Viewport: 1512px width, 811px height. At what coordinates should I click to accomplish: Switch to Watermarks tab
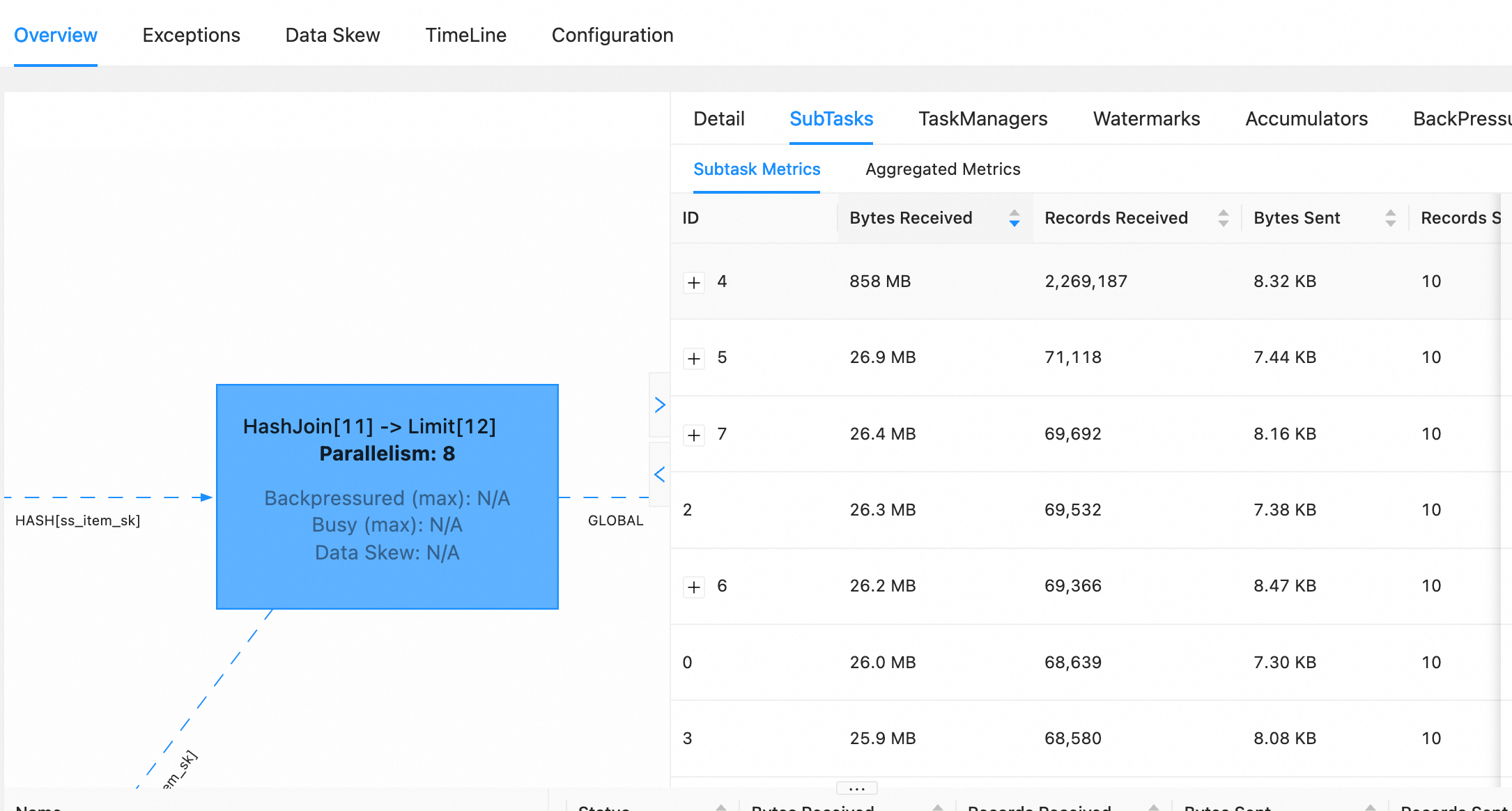pyautogui.click(x=1146, y=118)
